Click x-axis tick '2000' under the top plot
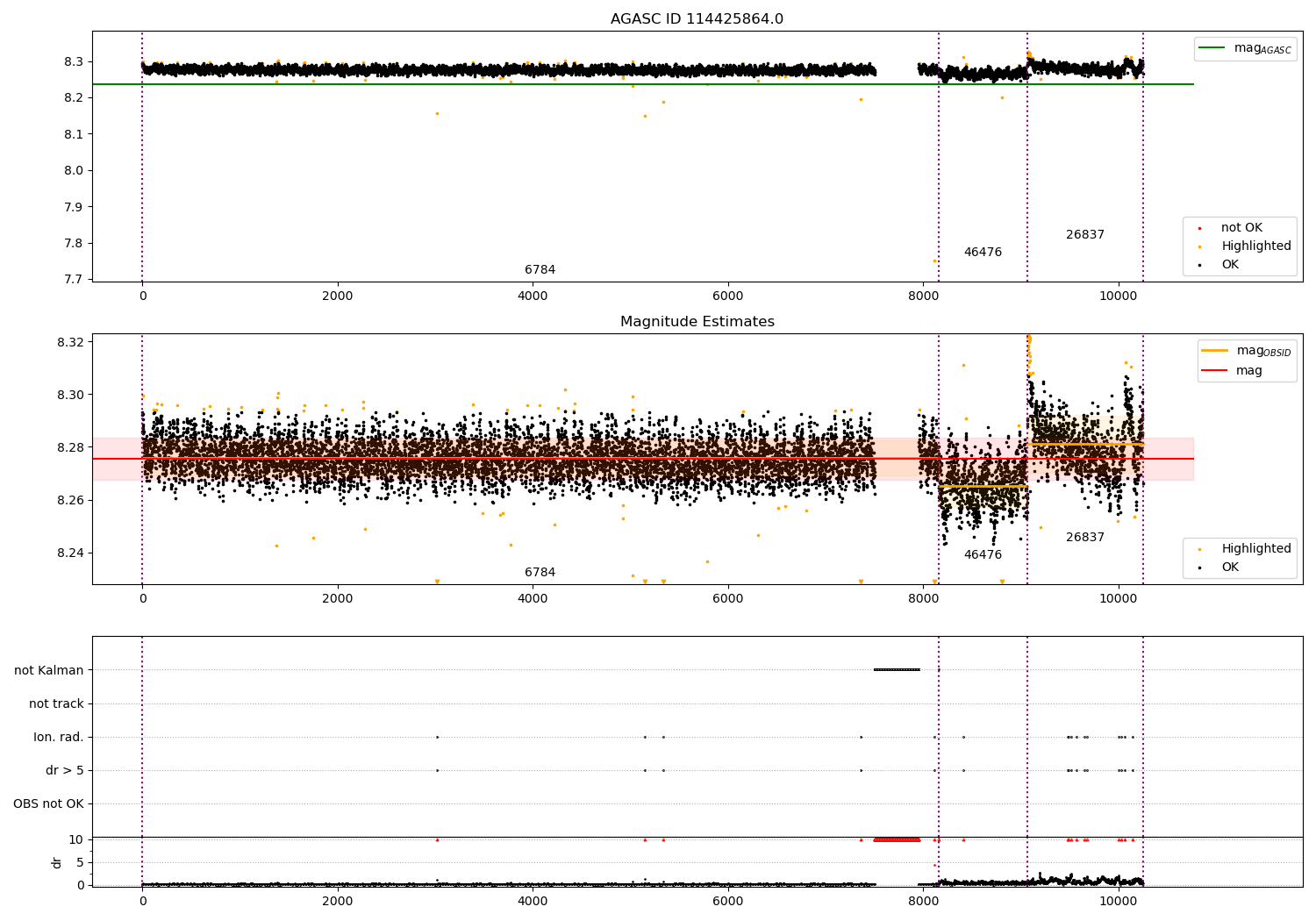This screenshot has width=1316, height=921. [337, 296]
